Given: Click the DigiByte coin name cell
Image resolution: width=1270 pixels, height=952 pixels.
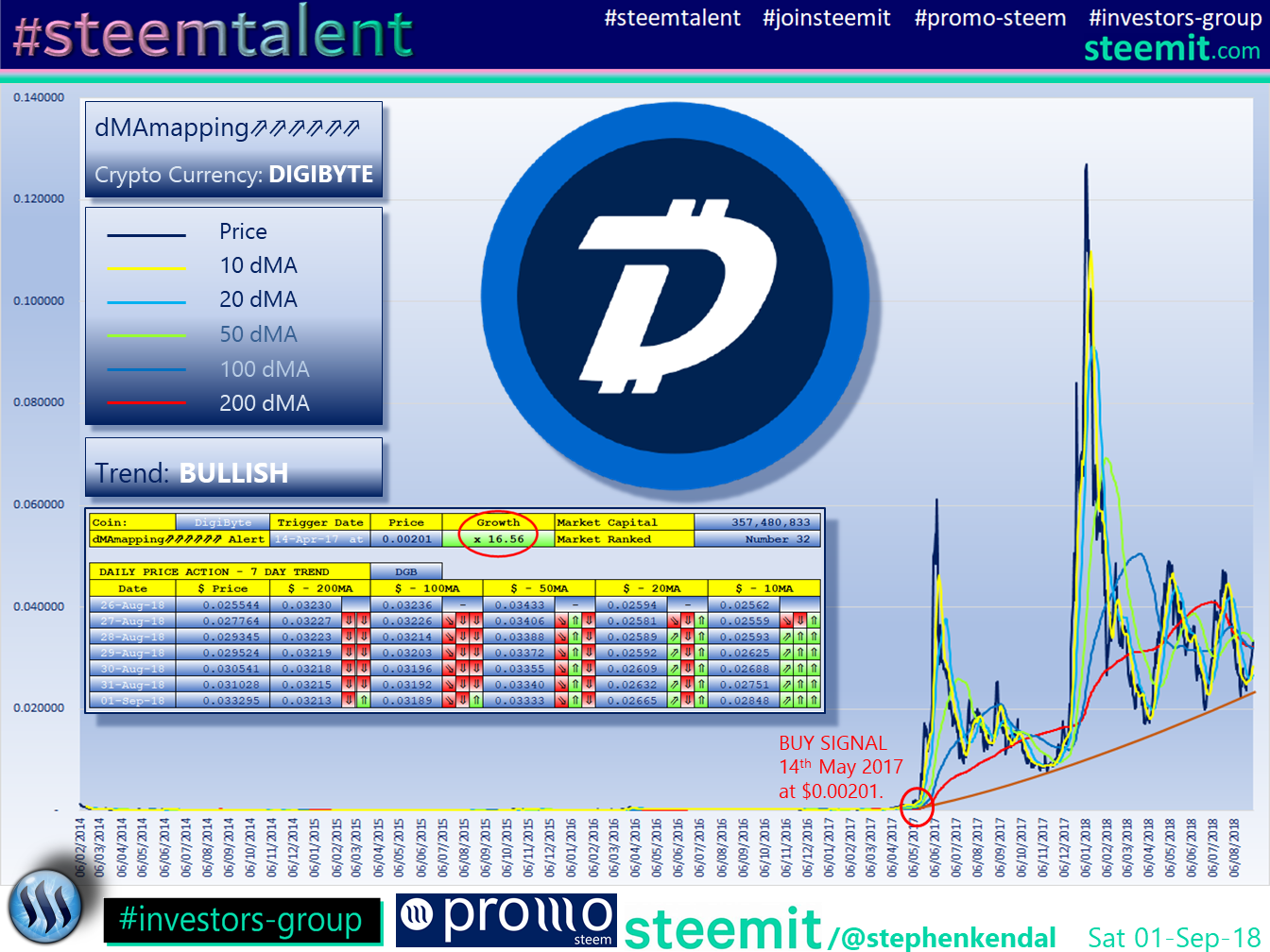Looking at the screenshot, I should click(223, 522).
